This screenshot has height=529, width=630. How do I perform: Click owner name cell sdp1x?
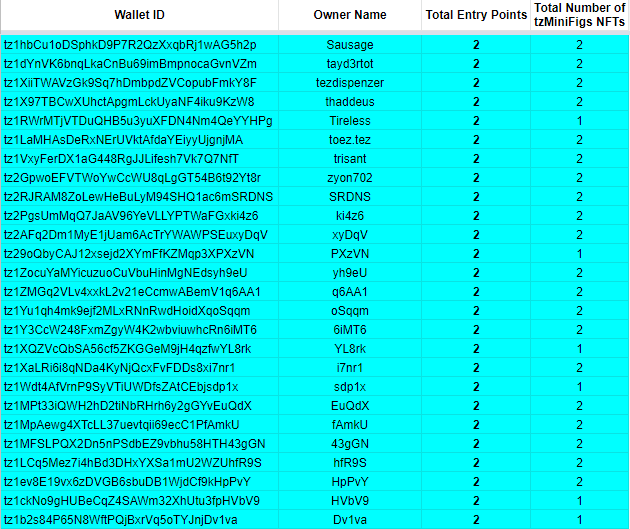tap(350, 387)
